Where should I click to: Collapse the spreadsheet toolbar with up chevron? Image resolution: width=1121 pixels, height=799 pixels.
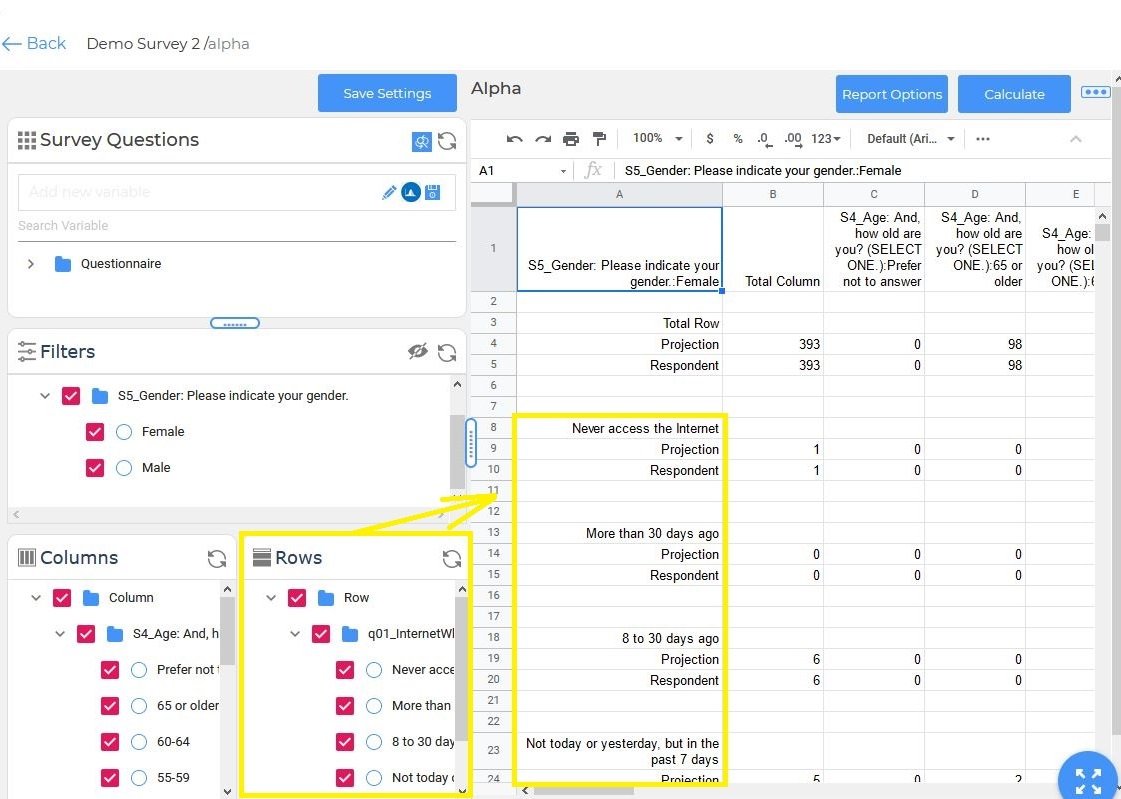pos(1075,139)
